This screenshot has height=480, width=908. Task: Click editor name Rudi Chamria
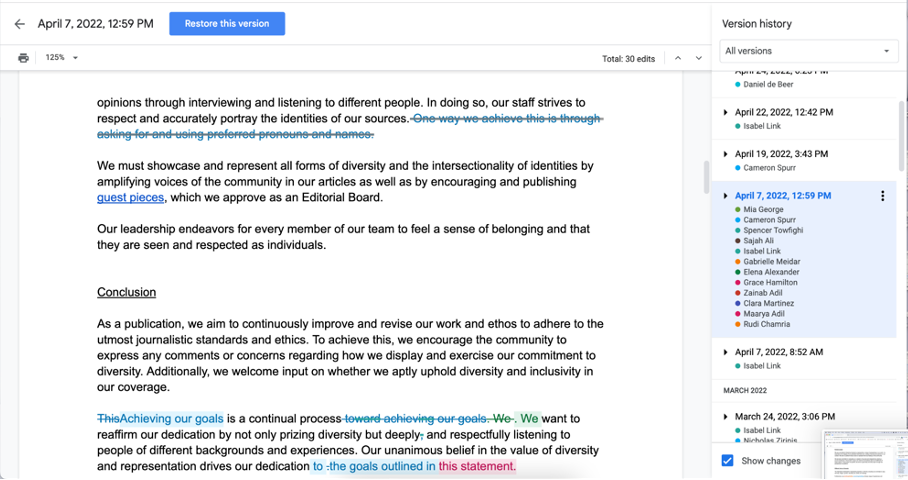767,324
